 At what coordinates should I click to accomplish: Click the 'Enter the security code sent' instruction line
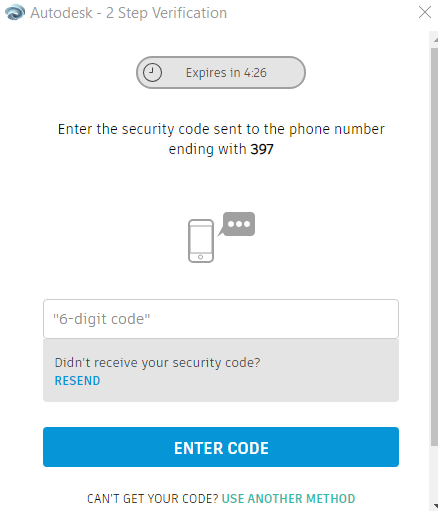point(221,129)
